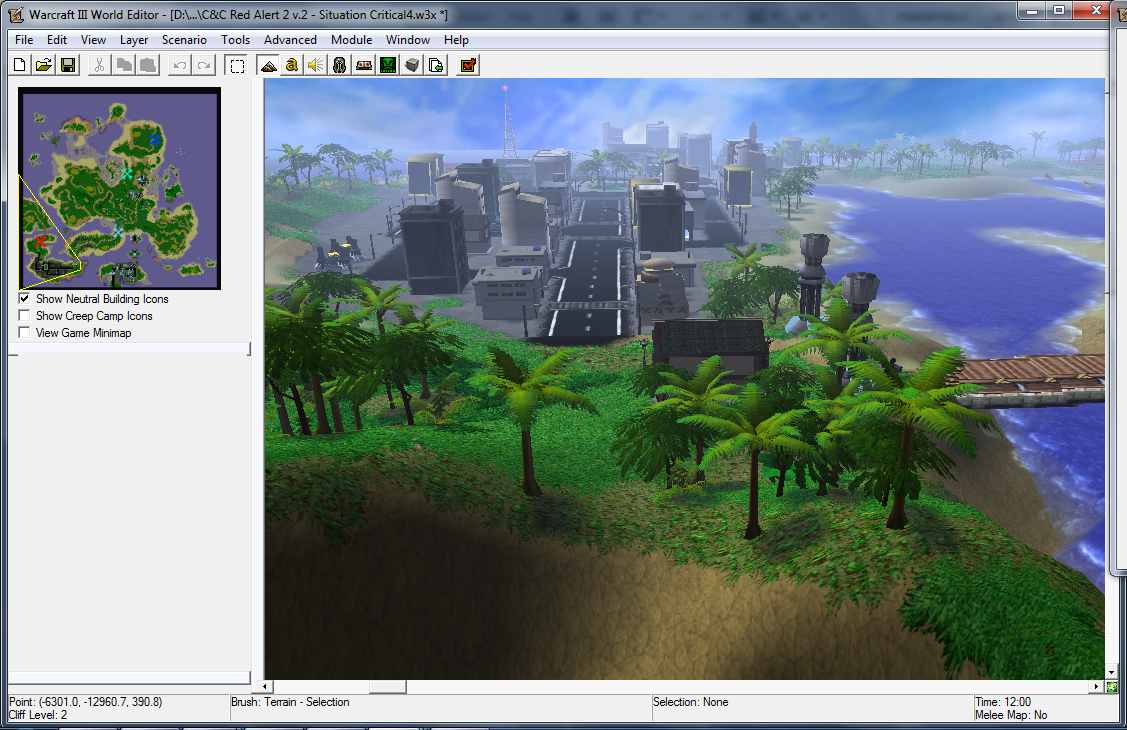
Task: Click the vertical scrollbar down arrow
Action: pyautogui.click(x=1111, y=673)
